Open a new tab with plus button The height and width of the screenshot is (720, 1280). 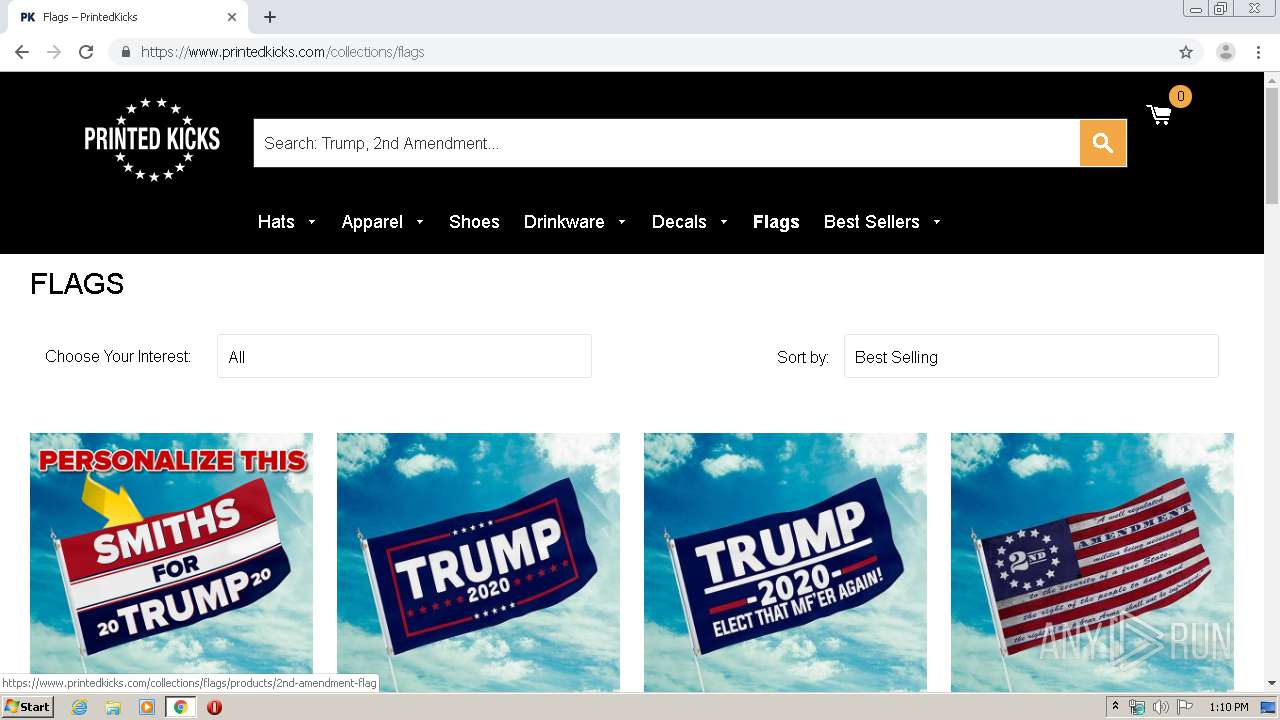[270, 17]
